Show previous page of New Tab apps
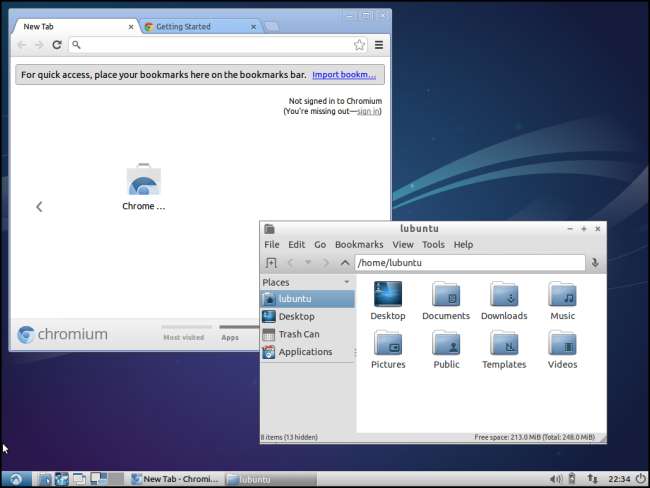Screen dimensions: 650x488 coord(39,207)
